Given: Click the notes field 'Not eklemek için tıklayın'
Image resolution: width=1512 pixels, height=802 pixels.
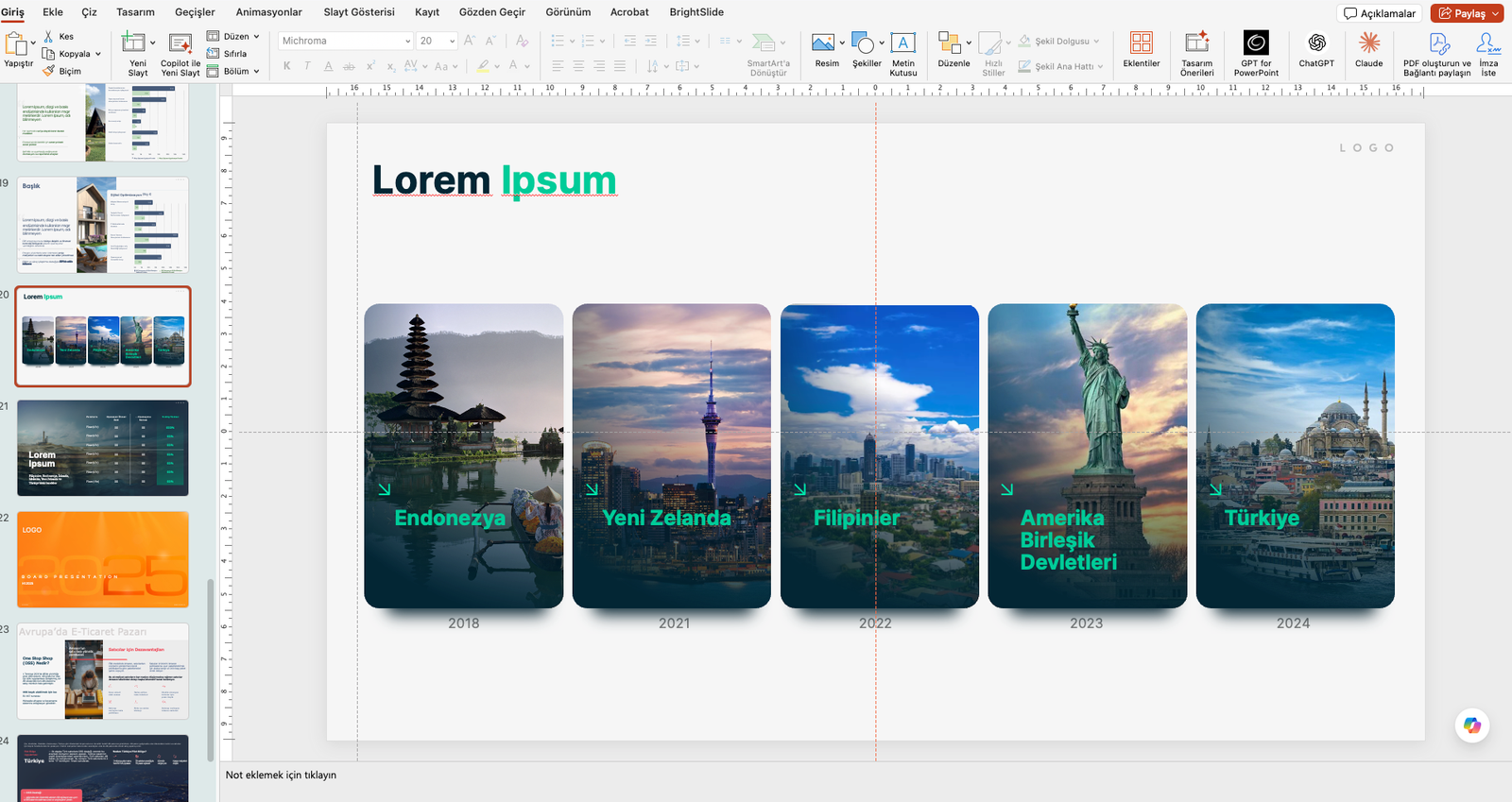Looking at the screenshot, I should coord(281,775).
